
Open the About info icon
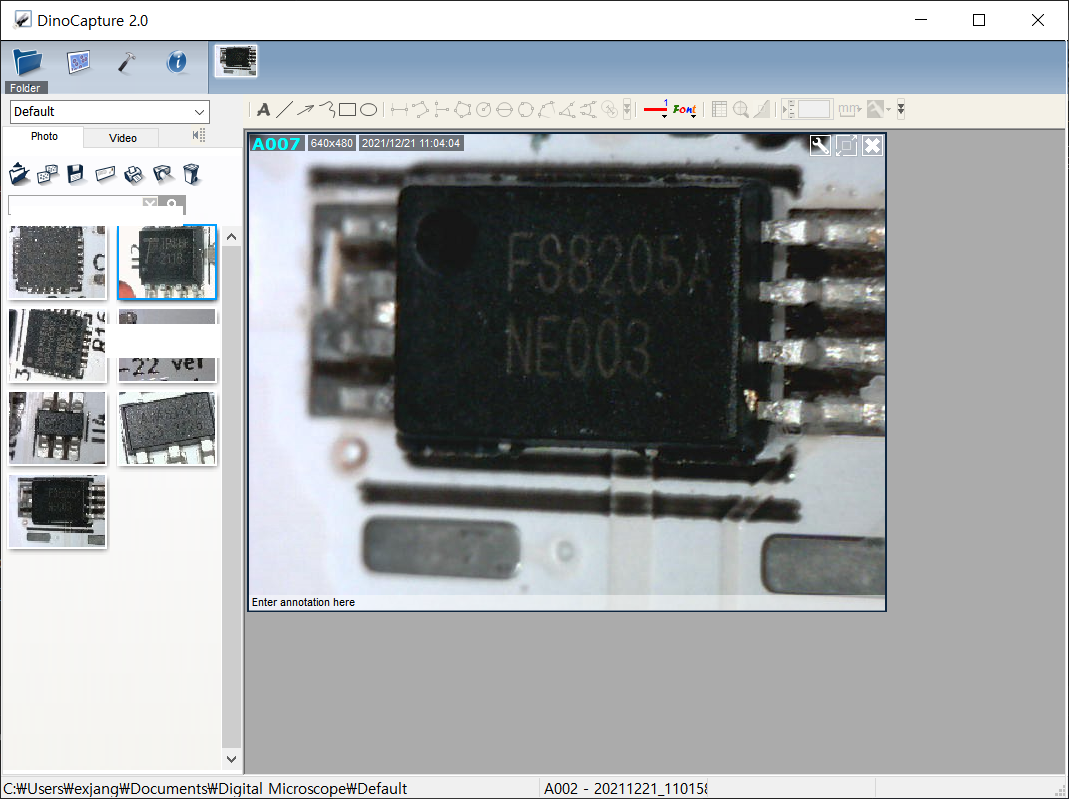click(x=177, y=62)
